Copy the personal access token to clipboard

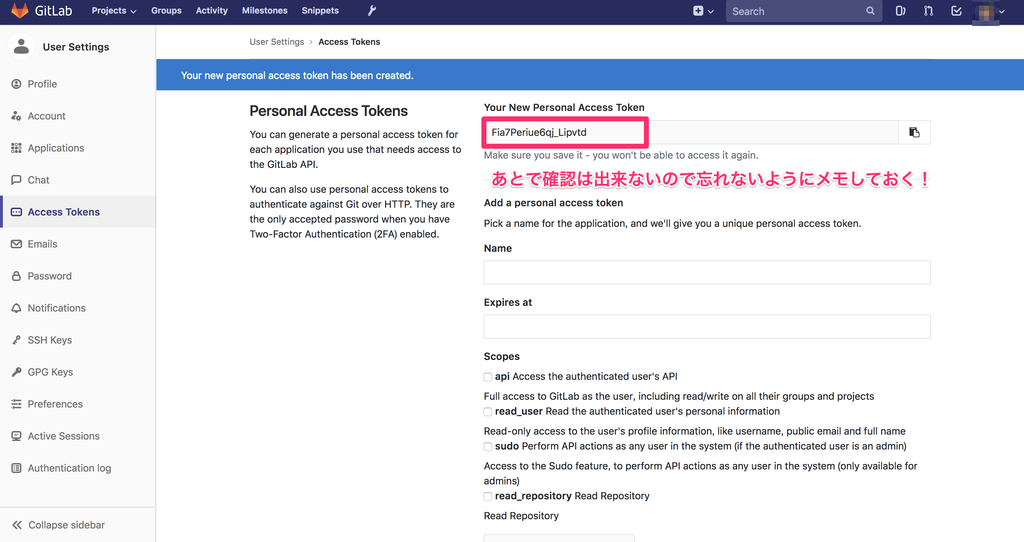914,132
